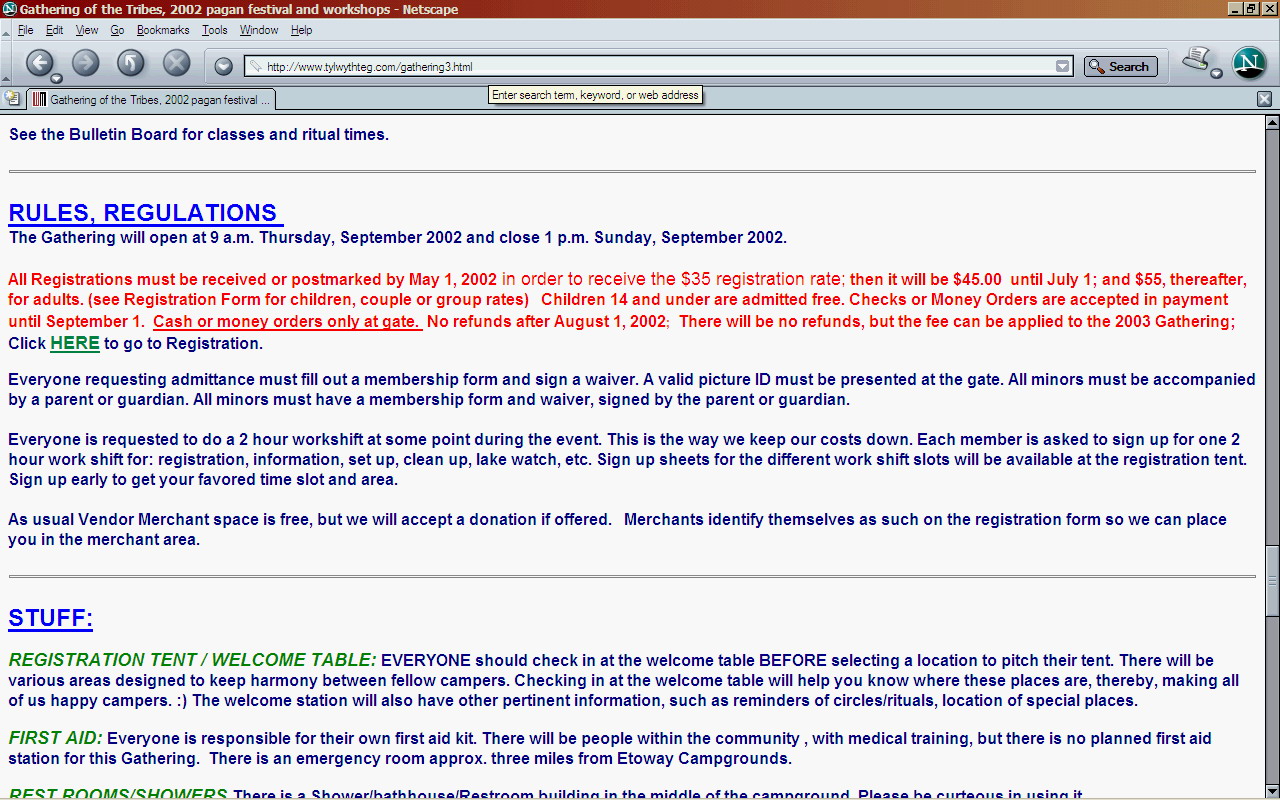Click the URL address field

point(660,67)
